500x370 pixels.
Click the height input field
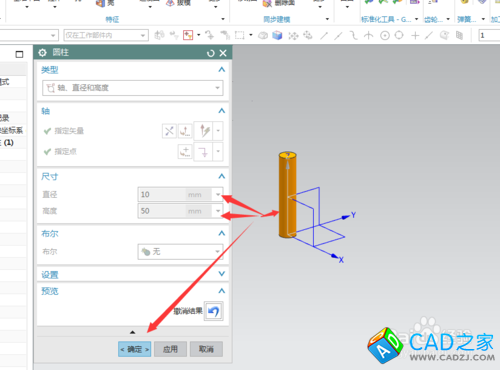click(162, 211)
